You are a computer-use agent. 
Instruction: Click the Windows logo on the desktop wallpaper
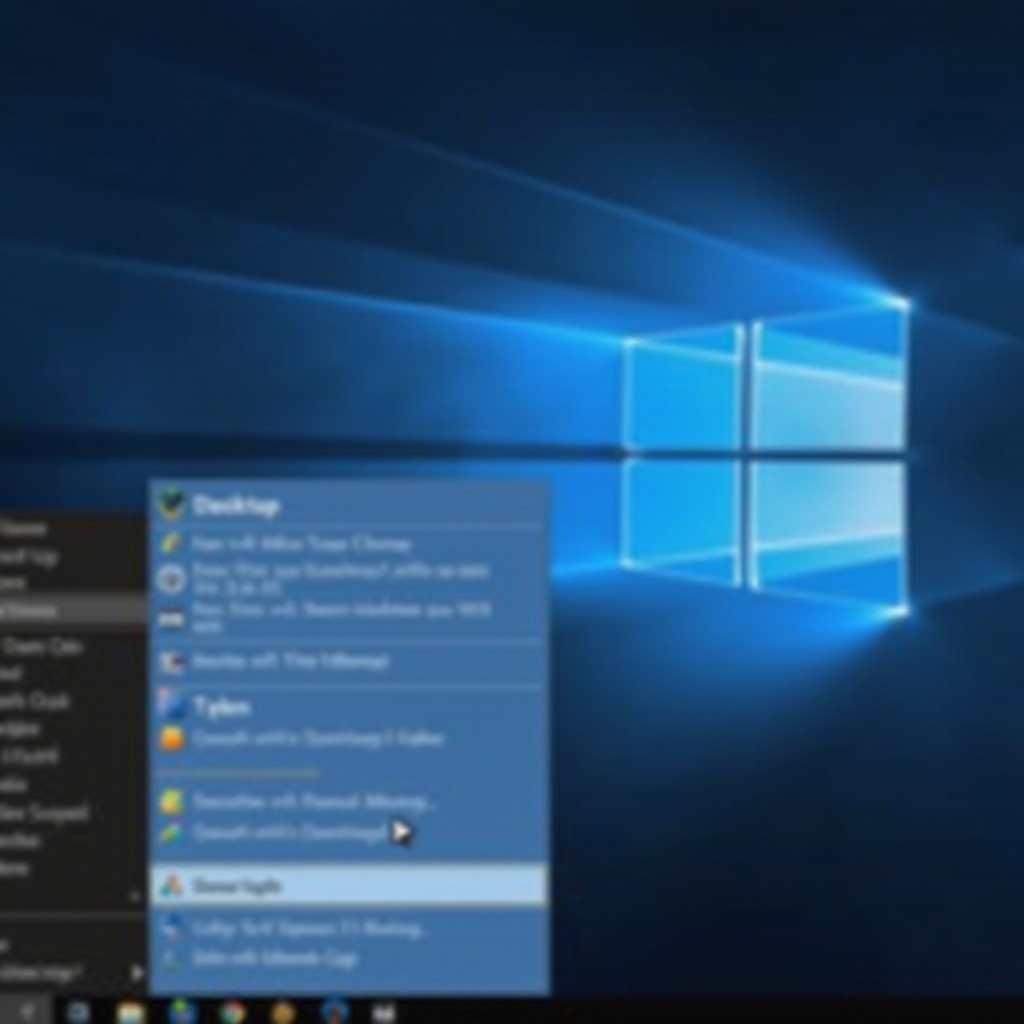point(765,455)
